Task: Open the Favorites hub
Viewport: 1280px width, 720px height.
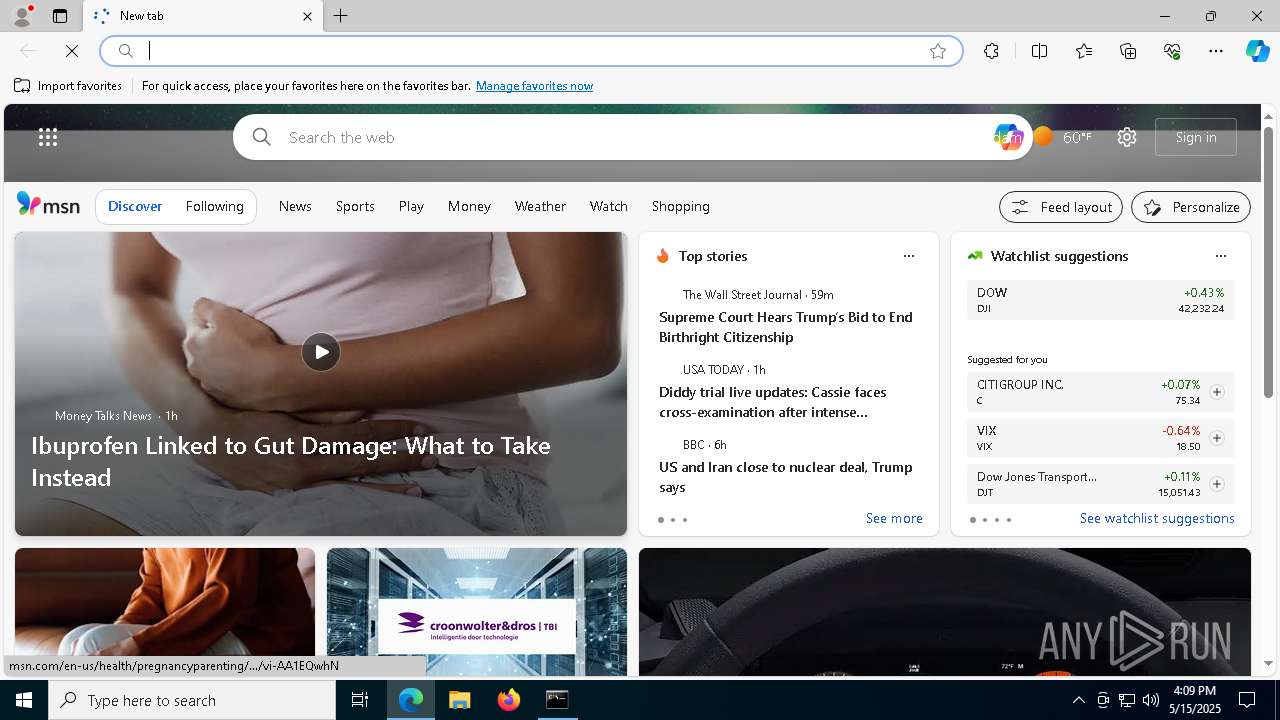Action: 1084,51
